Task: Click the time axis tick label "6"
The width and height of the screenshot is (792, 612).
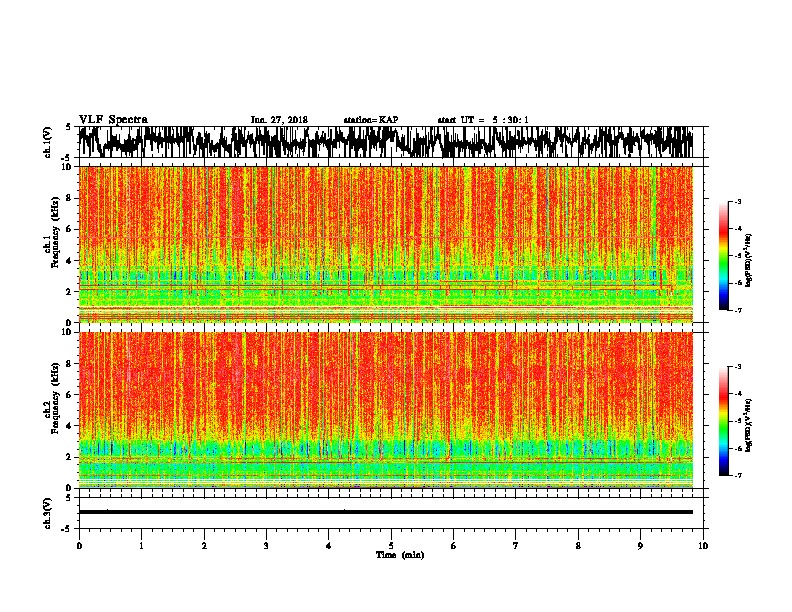Action: 454,546
